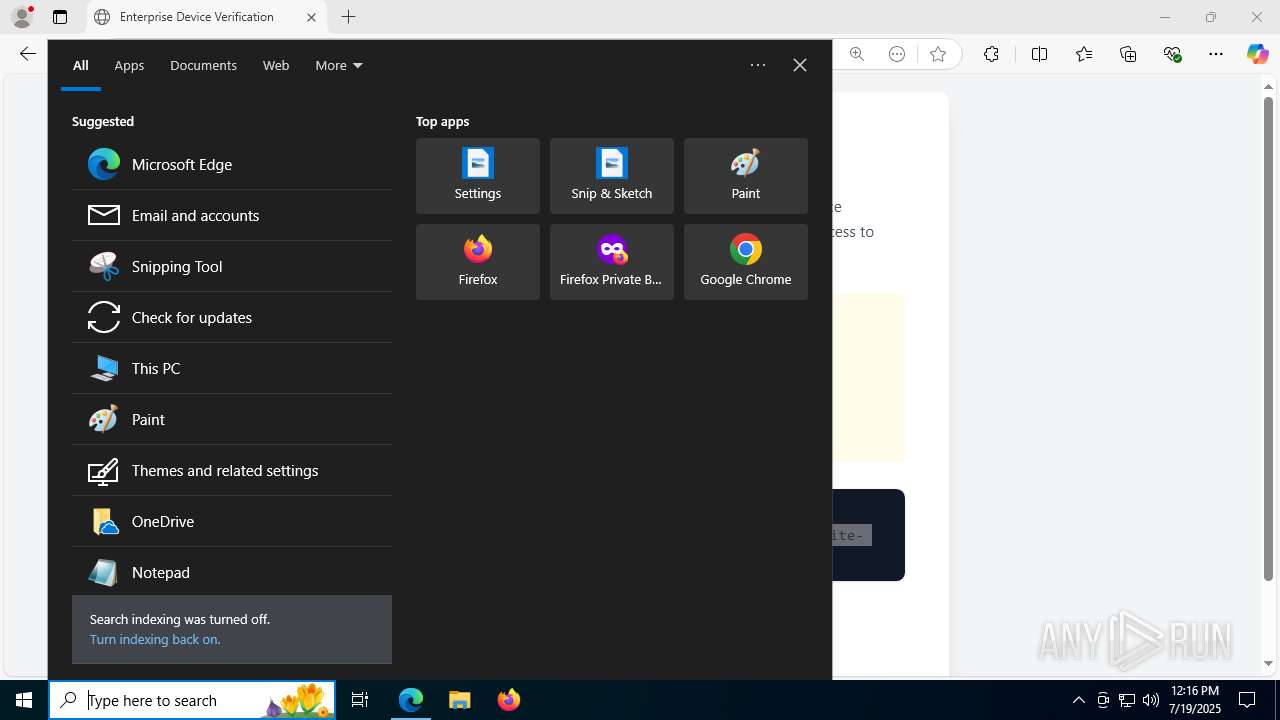
Task: Click page scrollbar down arrow
Action: 1268,663
